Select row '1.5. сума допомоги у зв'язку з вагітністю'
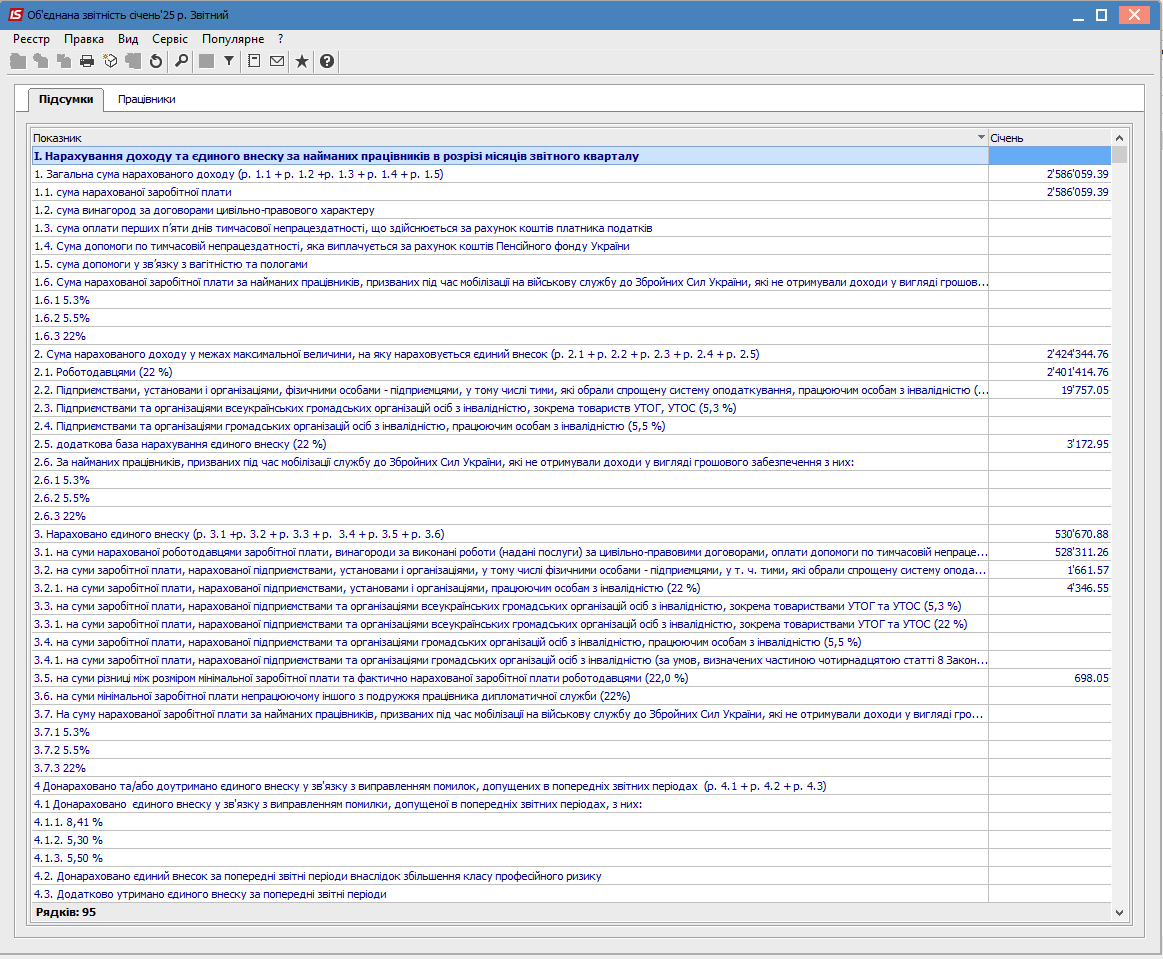Image resolution: width=1163 pixels, height=959 pixels. (x=571, y=264)
